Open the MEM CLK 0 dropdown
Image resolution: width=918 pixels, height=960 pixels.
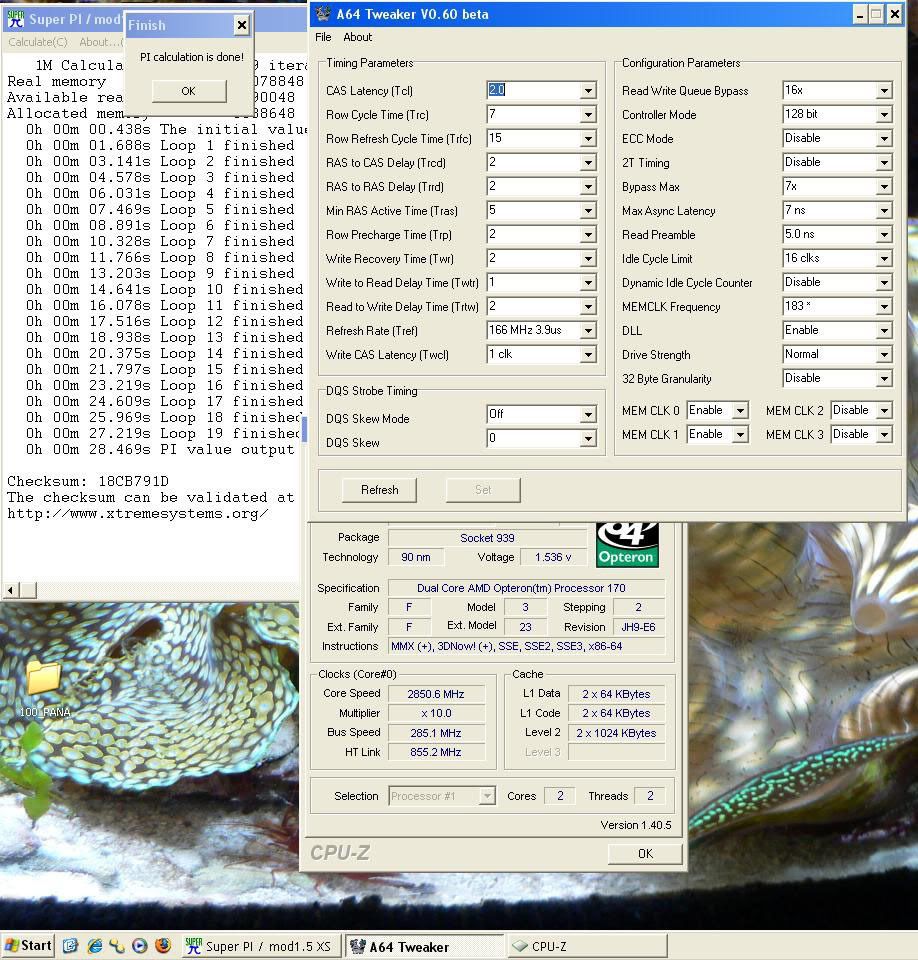coord(740,410)
